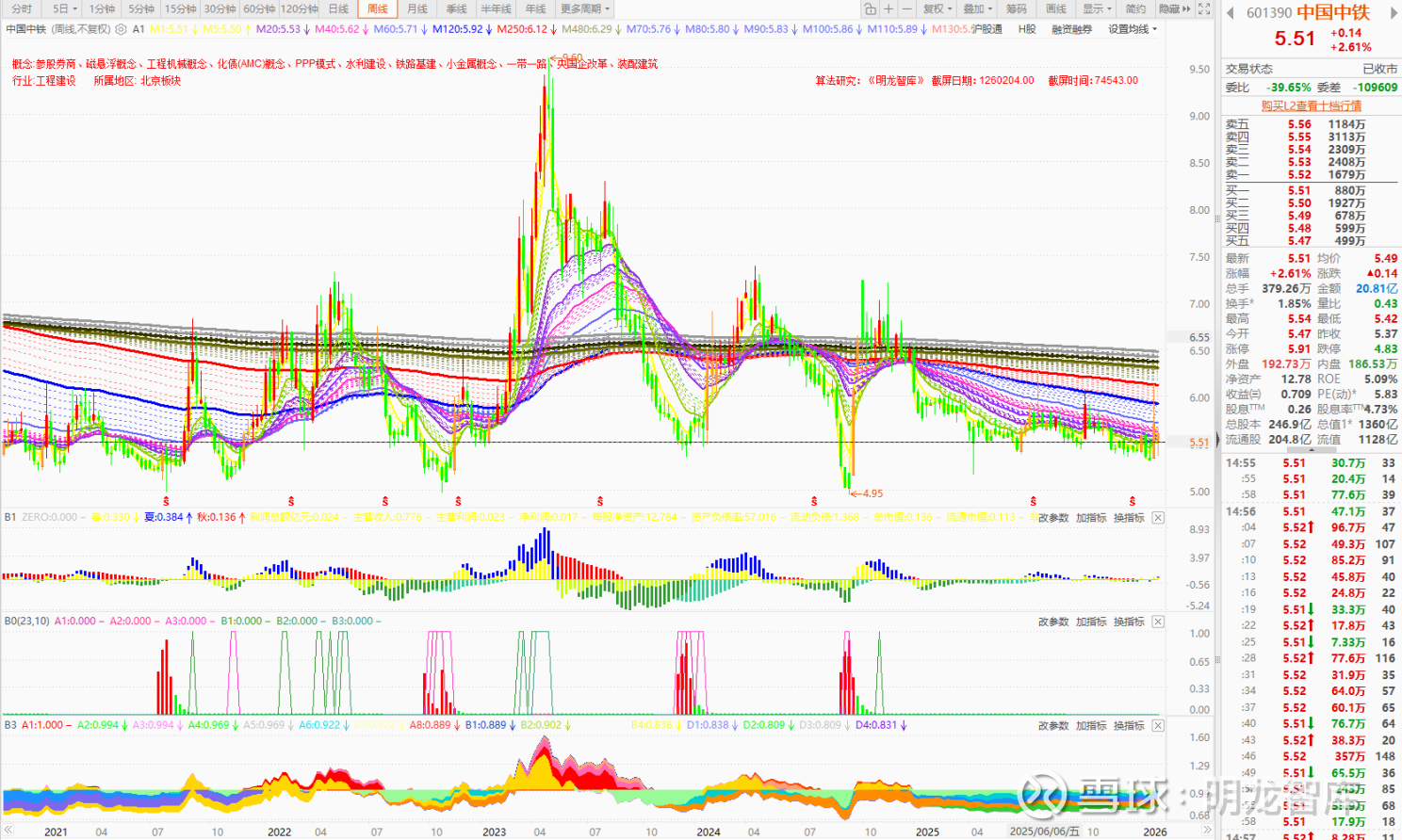Image resolution: width=1402 pixels, height=840 pixels.
Task: Open the 更多周期 dropdown
Action: pyautogui.click(x=585, y=8)
